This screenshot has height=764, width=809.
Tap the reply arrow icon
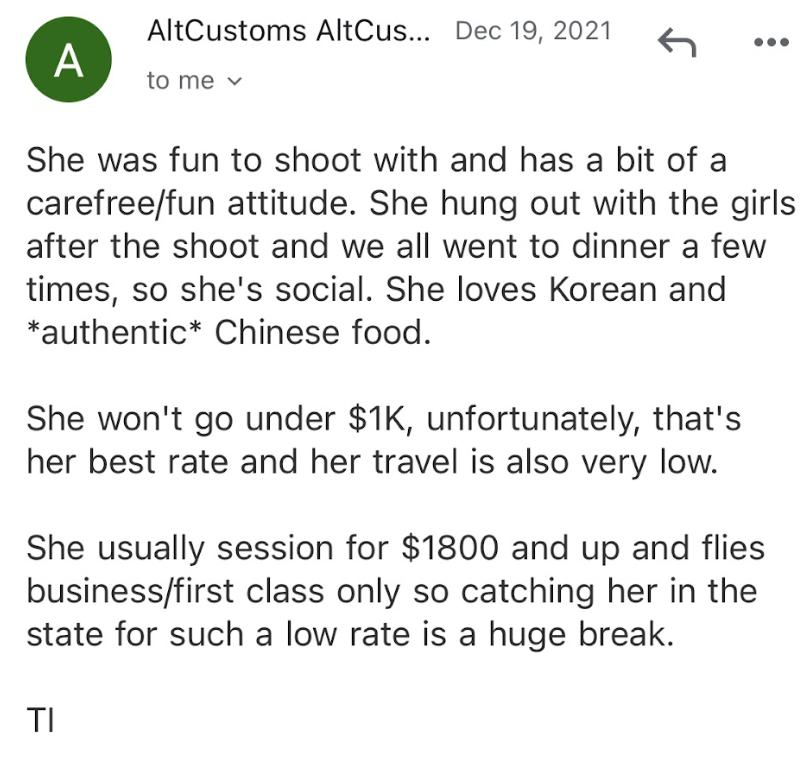click(677, 42)
